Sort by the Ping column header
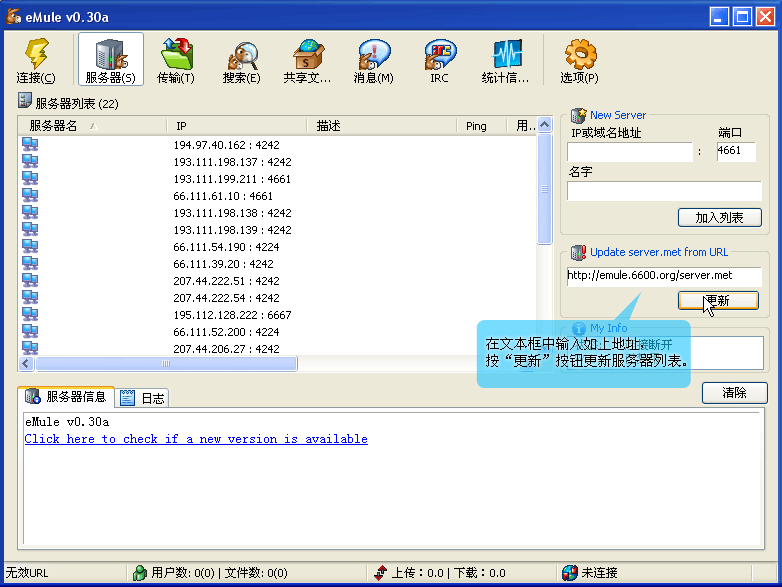The height and width of the screenshot is (587, 782). tap(481, 126)
